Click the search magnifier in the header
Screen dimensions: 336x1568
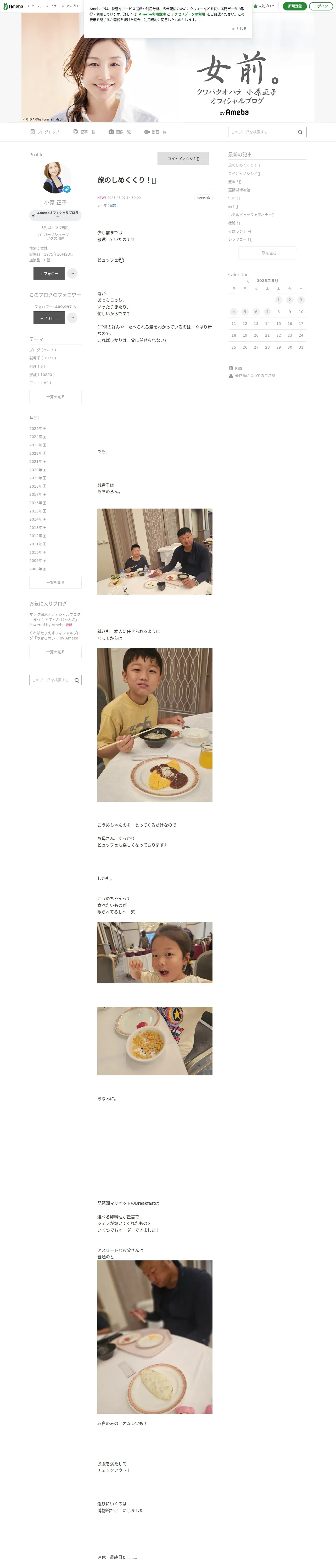point(300,132)
